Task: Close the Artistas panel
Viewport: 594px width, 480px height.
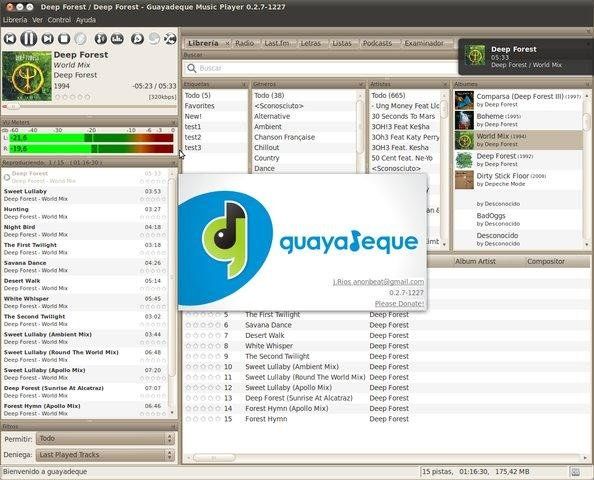Action: [x=446, y=84]
